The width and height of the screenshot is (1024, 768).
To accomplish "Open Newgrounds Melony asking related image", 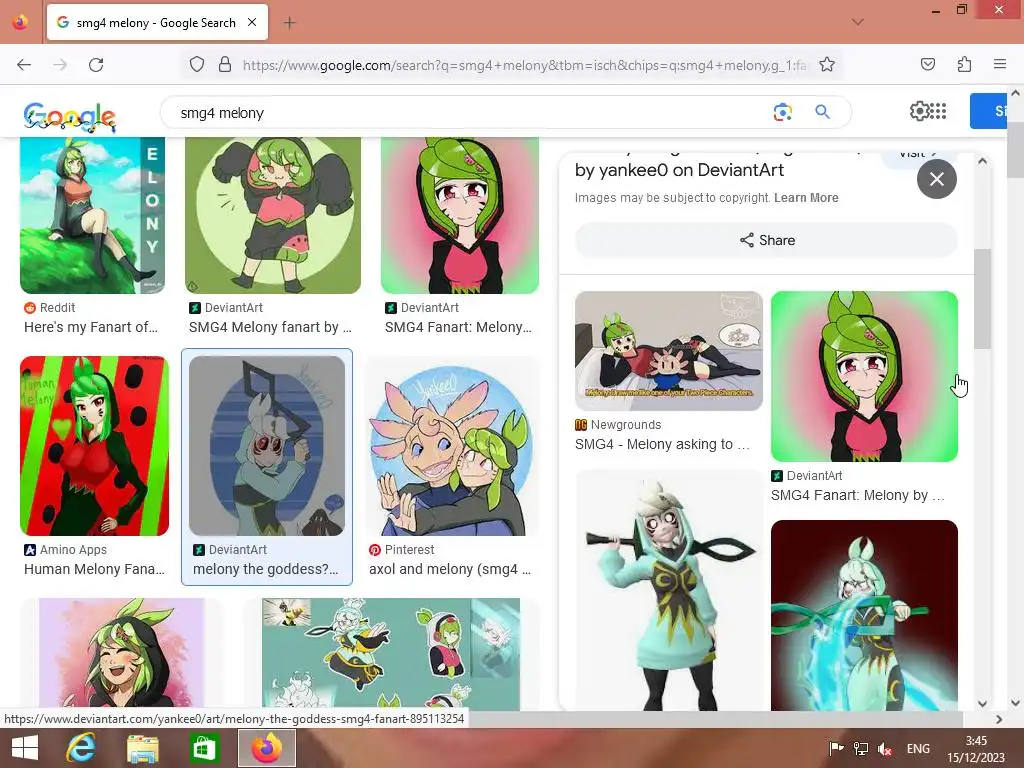I will [x=669, y=351].
